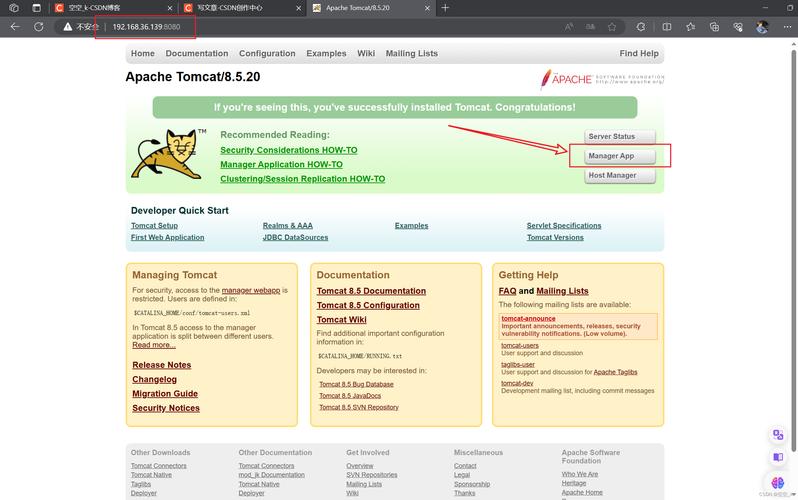The height and width of the screenshot is (500, 798).
Task: Open Security Considerations HOW-TO link
Action: pyautogui.click(x=289, y=150)
